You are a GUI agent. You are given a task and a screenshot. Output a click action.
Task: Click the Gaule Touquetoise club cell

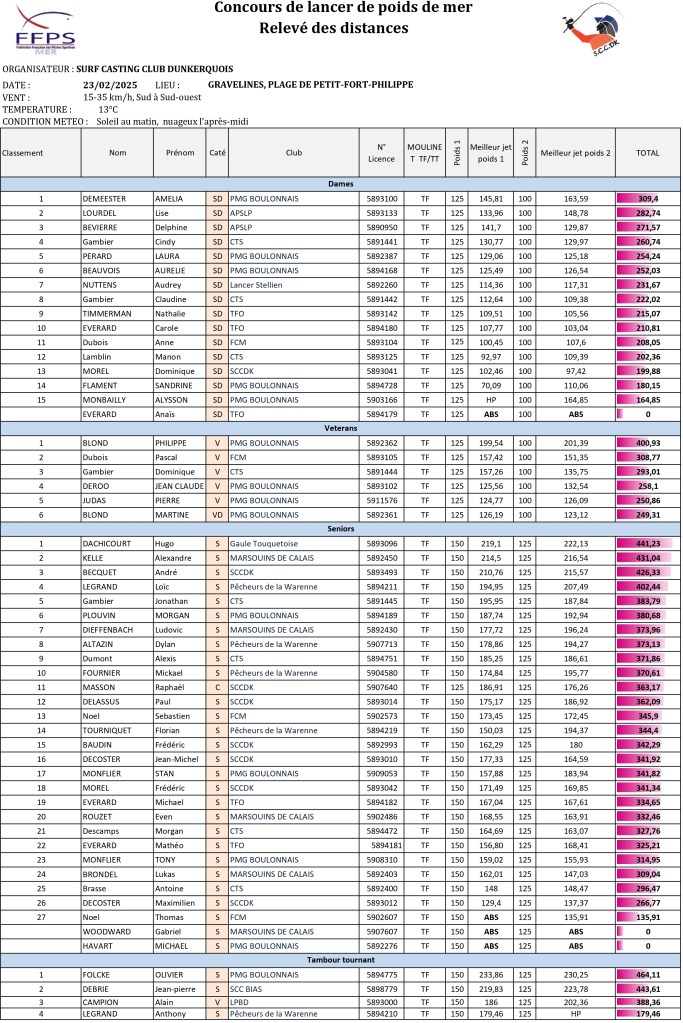pyautogui.click(x=293, y=543)
